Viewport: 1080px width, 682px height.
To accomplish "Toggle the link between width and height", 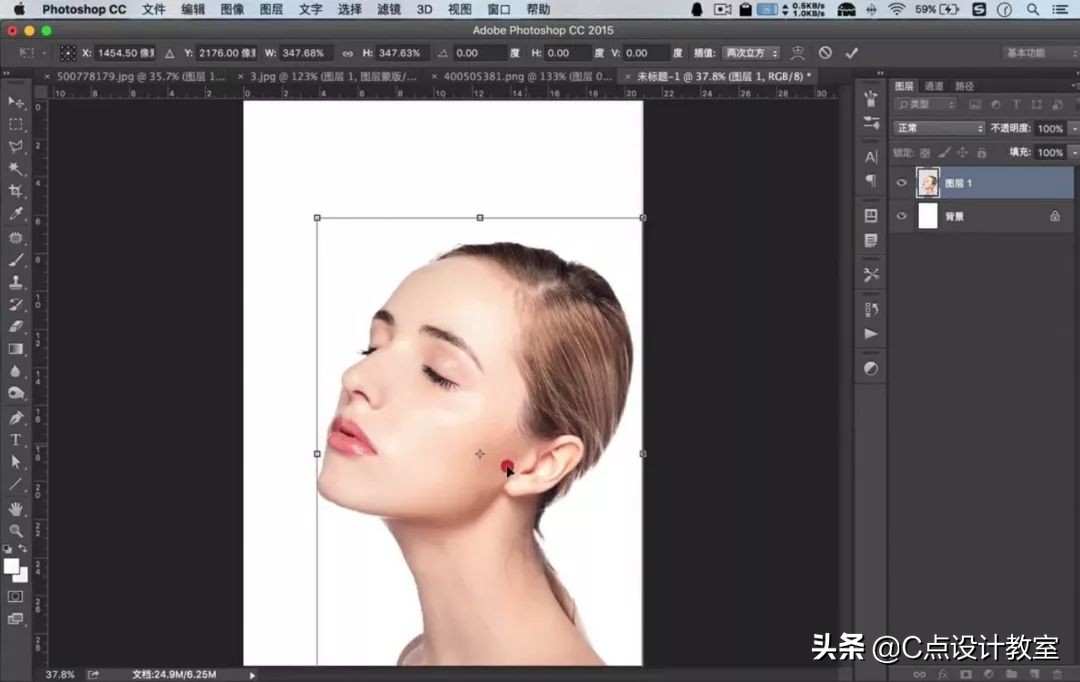I will click(x=347, y=53).
